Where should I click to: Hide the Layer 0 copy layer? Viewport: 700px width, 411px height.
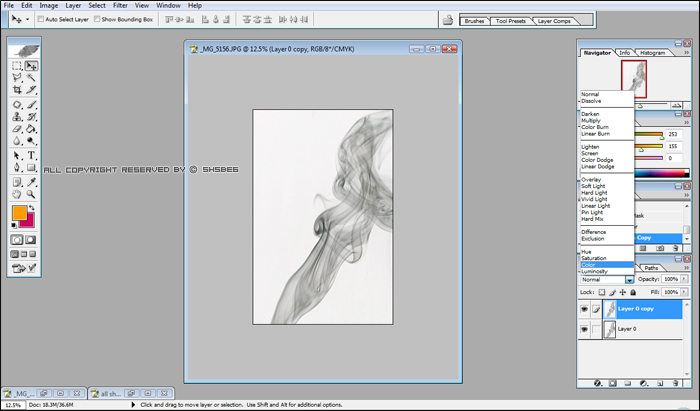[584, 309]
